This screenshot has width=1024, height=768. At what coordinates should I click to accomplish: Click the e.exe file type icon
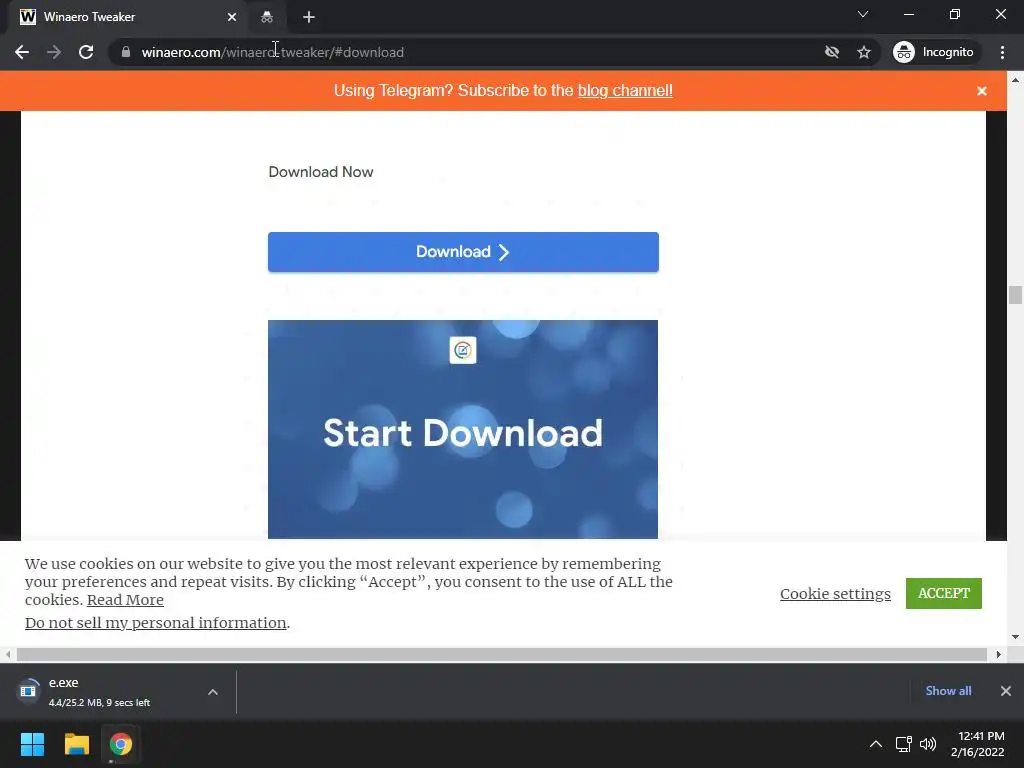click(x=28, y=691)
